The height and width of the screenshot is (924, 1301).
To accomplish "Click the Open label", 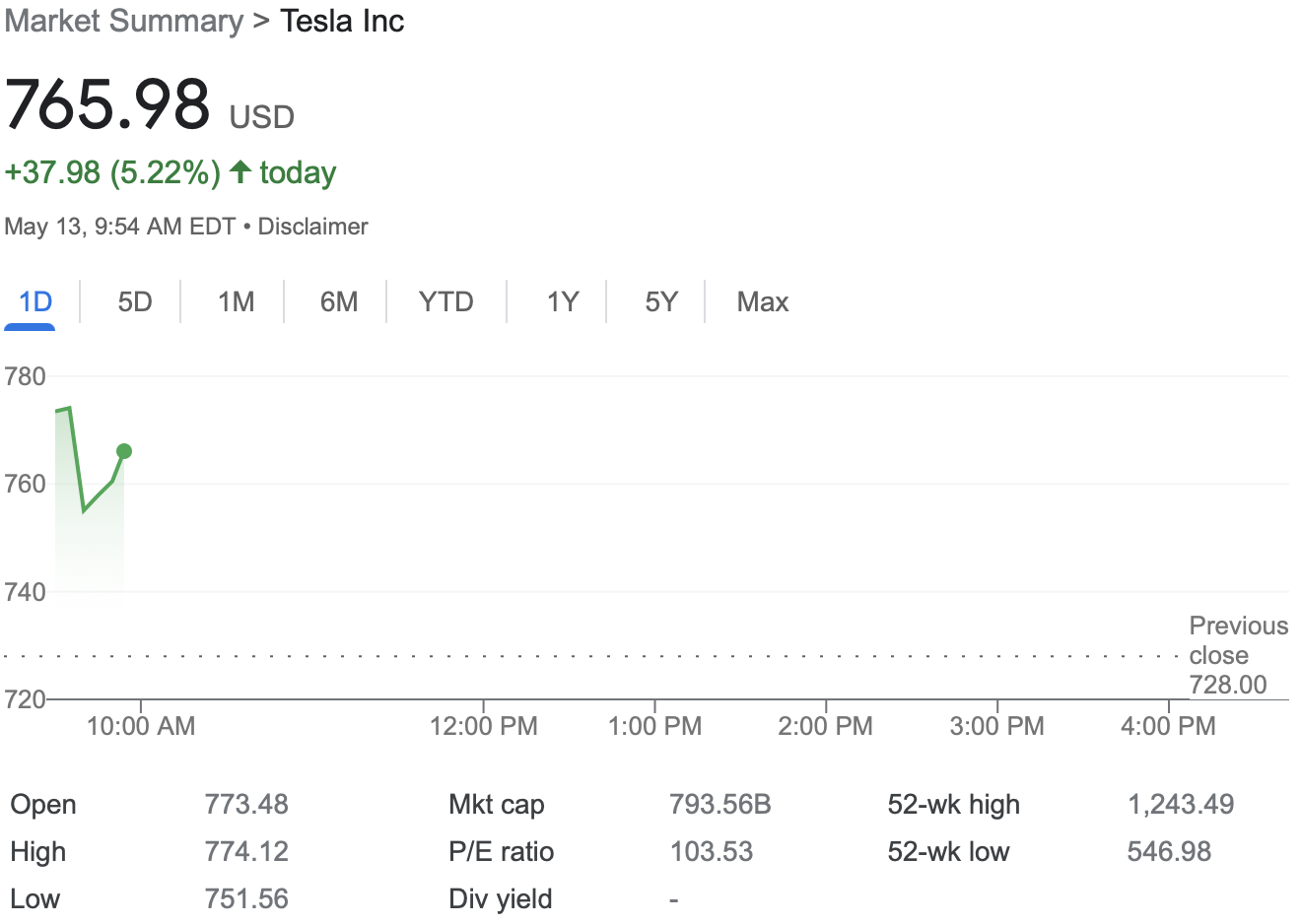I will (x=43, y=804).
